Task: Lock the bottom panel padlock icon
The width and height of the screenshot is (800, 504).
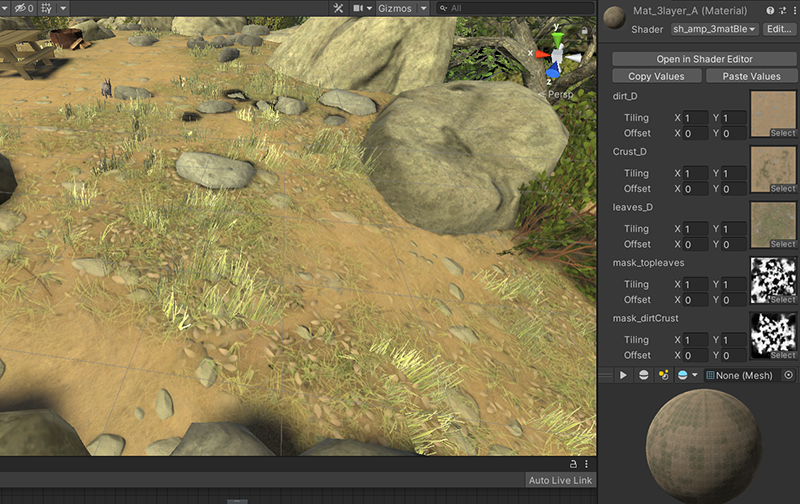Action: click(x=573, y=464)
